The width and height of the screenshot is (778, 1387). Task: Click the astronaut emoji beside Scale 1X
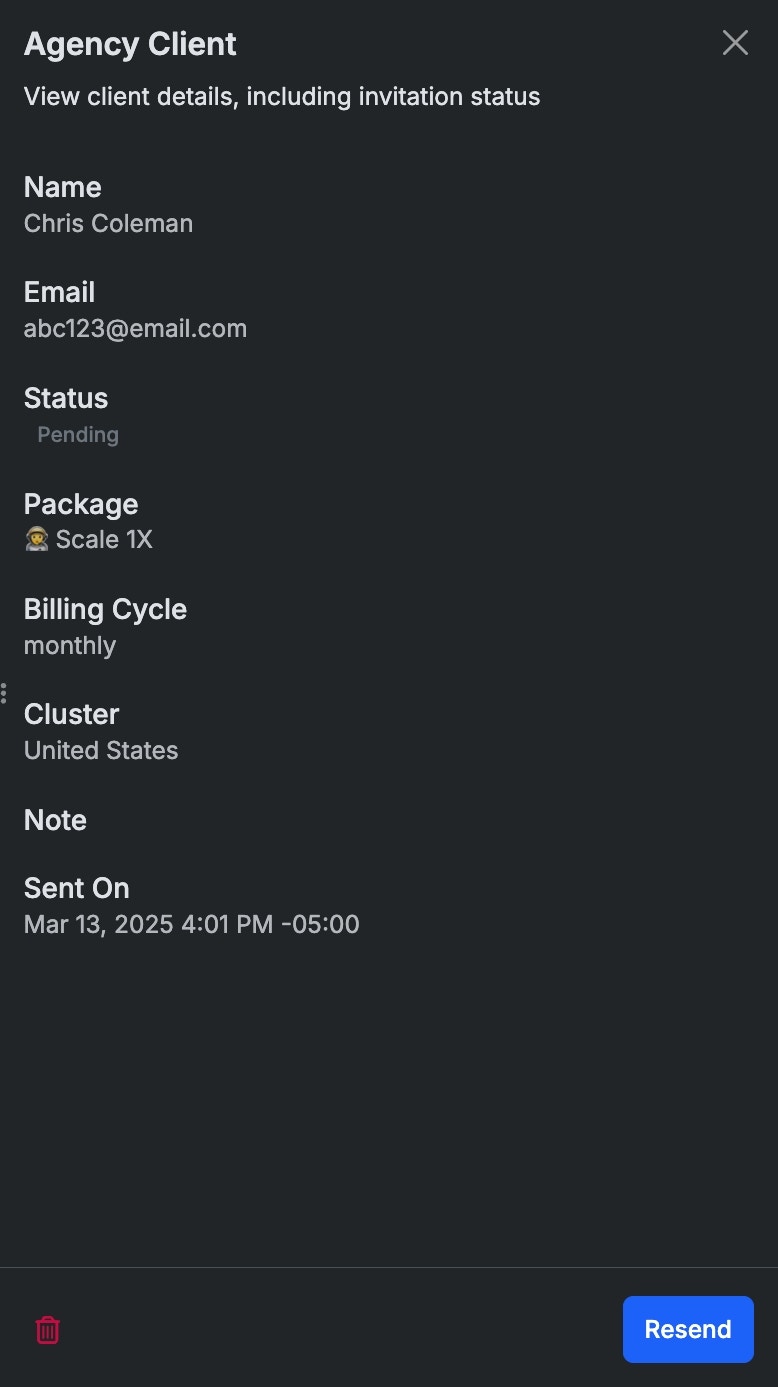[37, 540]
